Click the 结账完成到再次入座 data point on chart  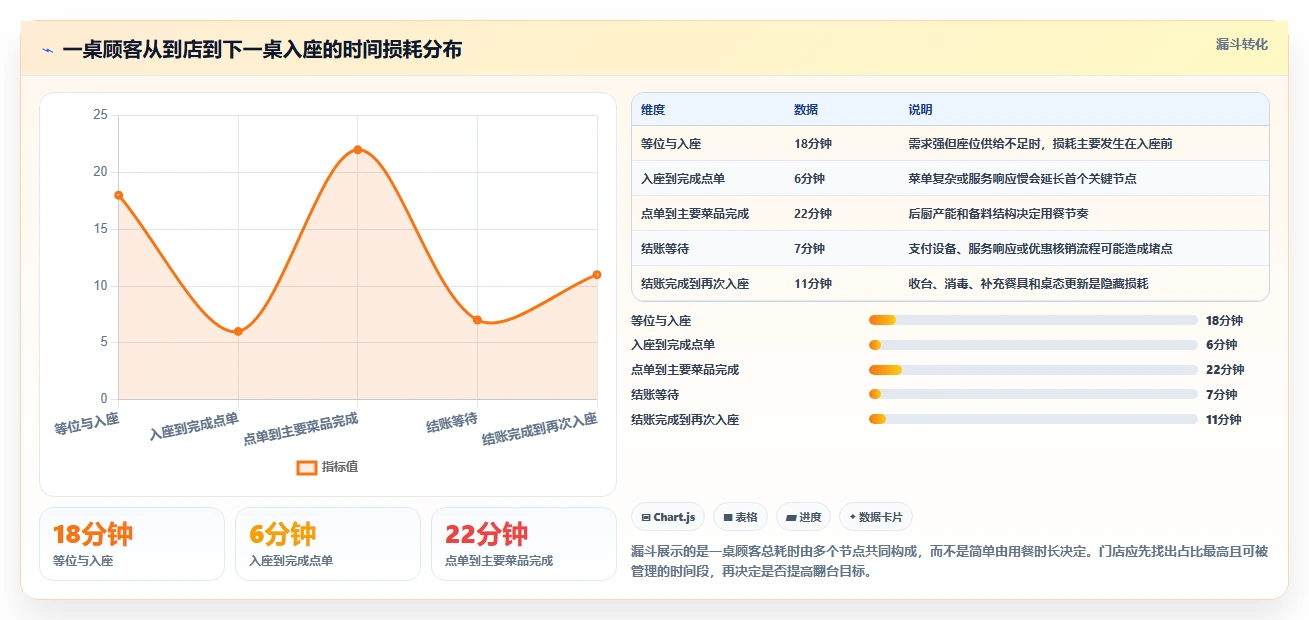pos(597,274)
